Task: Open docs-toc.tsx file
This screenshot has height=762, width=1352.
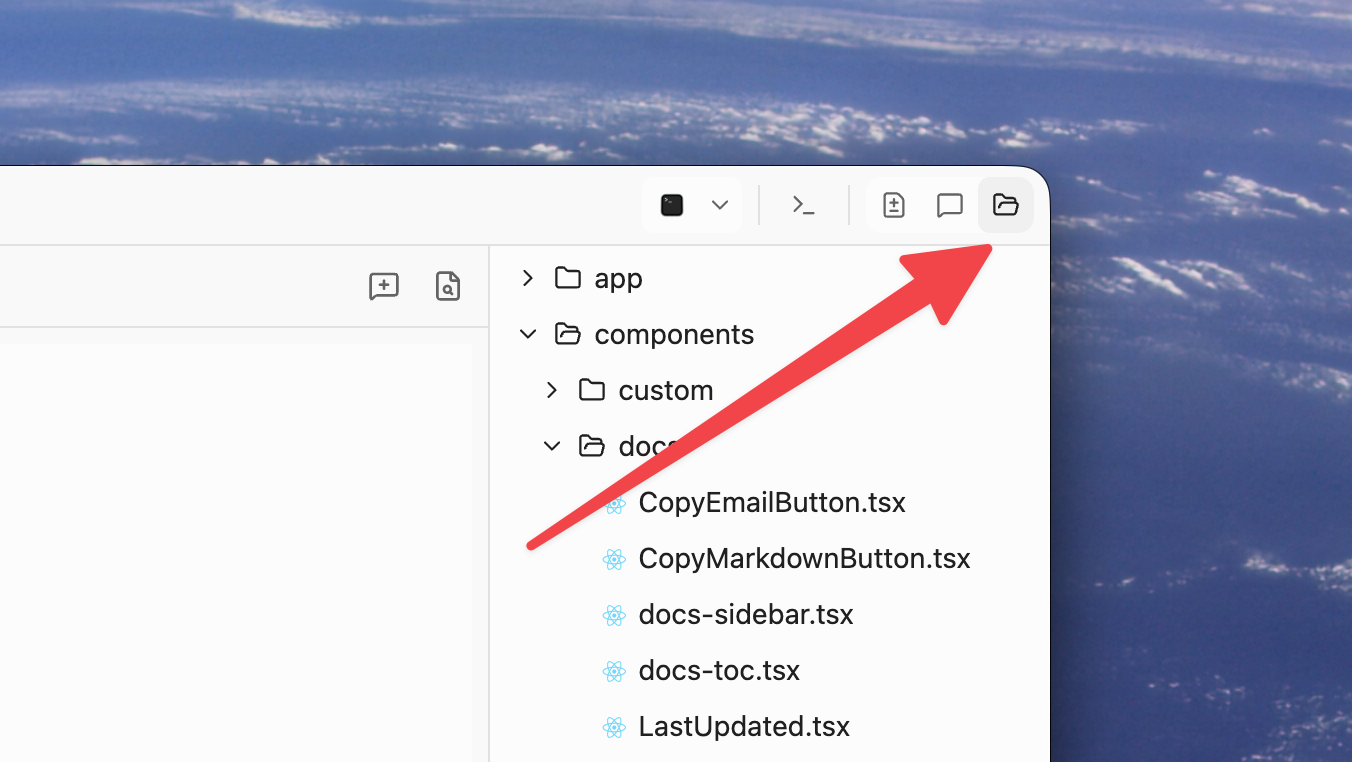Action: 719,670
